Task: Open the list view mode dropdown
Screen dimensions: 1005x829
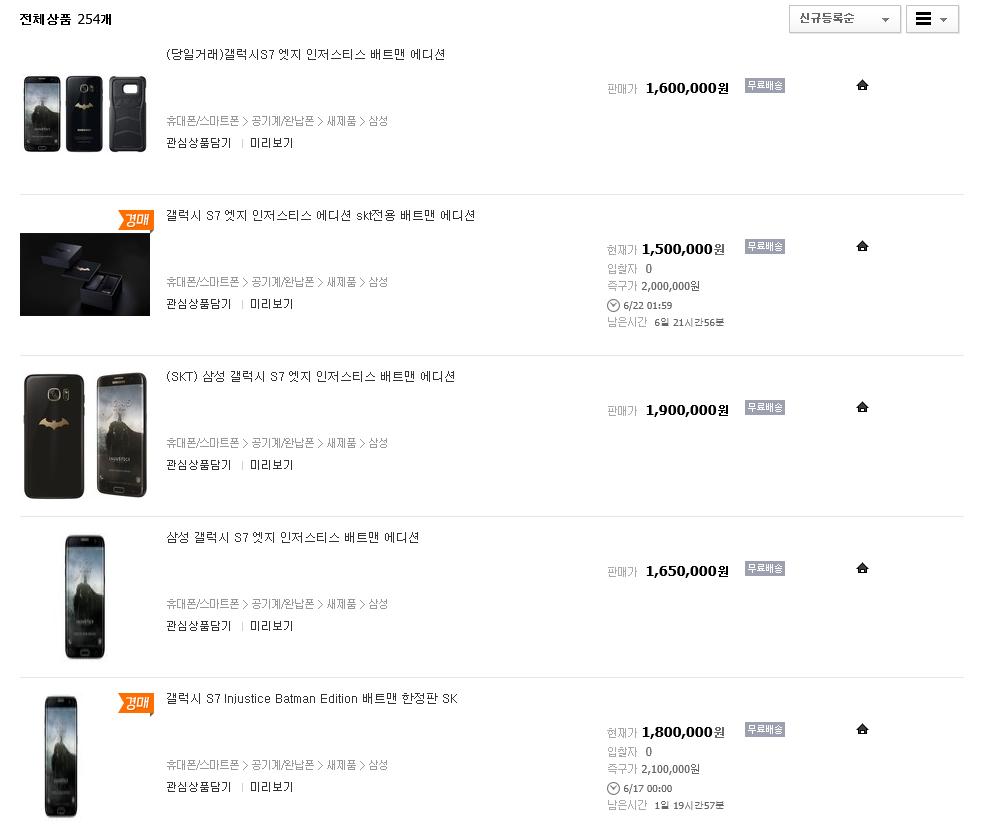Action: [x=932, y=19]
